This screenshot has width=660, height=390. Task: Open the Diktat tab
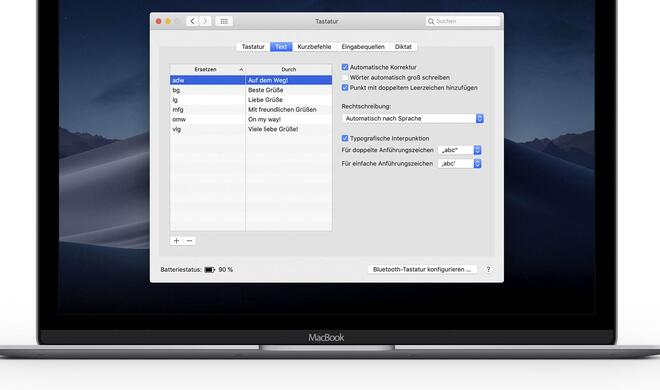tap(403, 47)
